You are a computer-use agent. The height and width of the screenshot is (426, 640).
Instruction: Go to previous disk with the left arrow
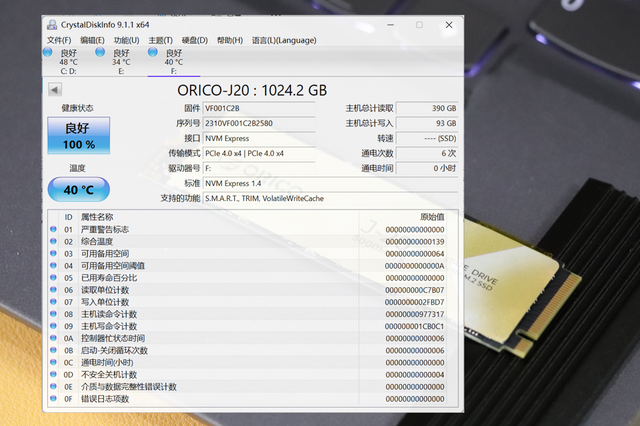[x=55, y=90]
